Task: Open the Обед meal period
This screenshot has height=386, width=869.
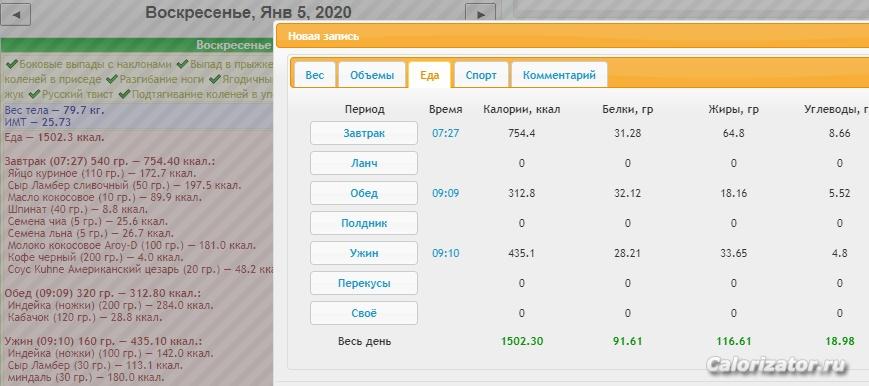Action: point(364,193)
